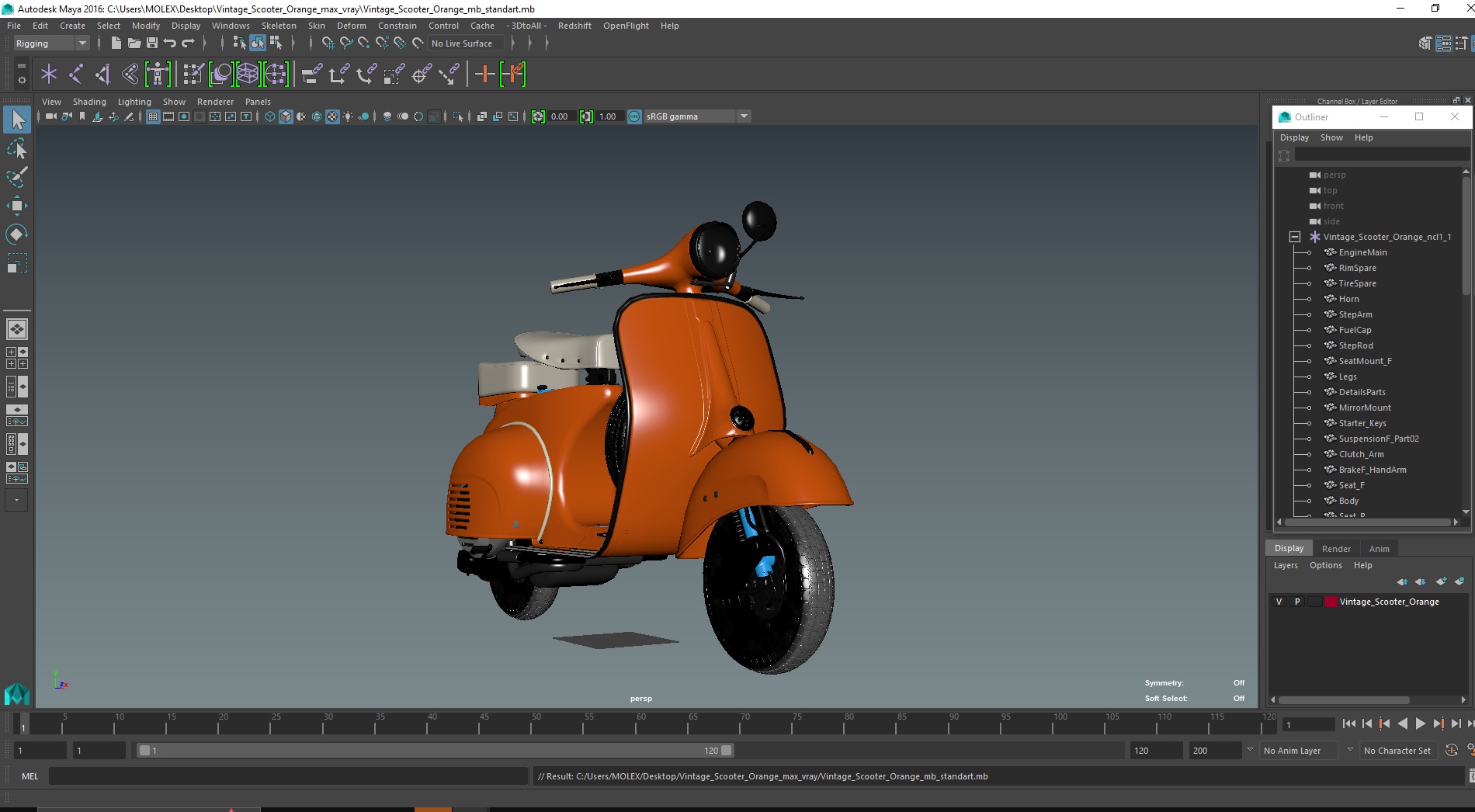Create a locator from the shelf

coord(49,75)
